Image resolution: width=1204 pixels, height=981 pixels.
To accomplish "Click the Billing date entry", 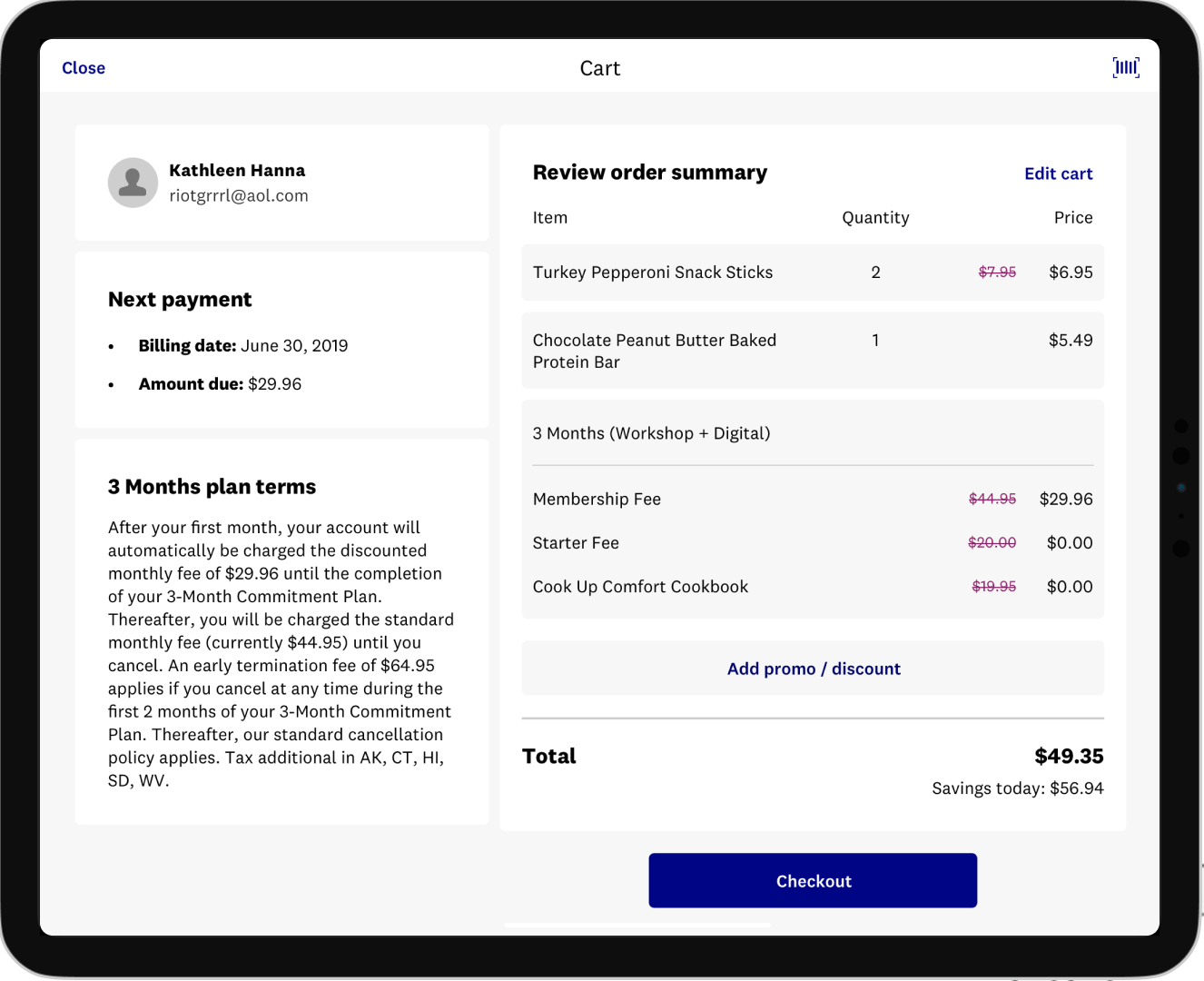I will (x=242, y=346).
